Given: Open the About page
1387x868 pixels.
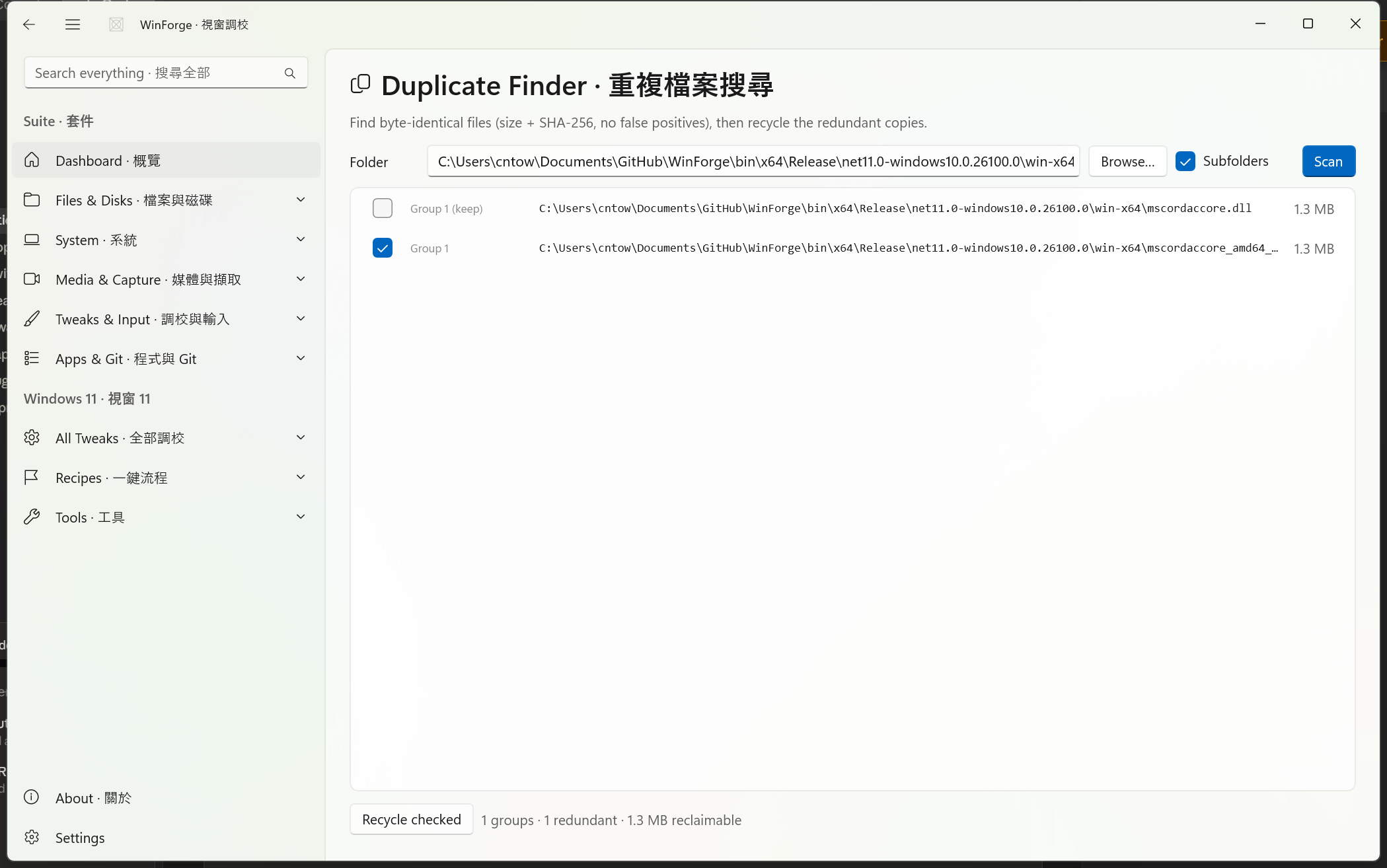Looking at the screenshot, I should (166, 798).
